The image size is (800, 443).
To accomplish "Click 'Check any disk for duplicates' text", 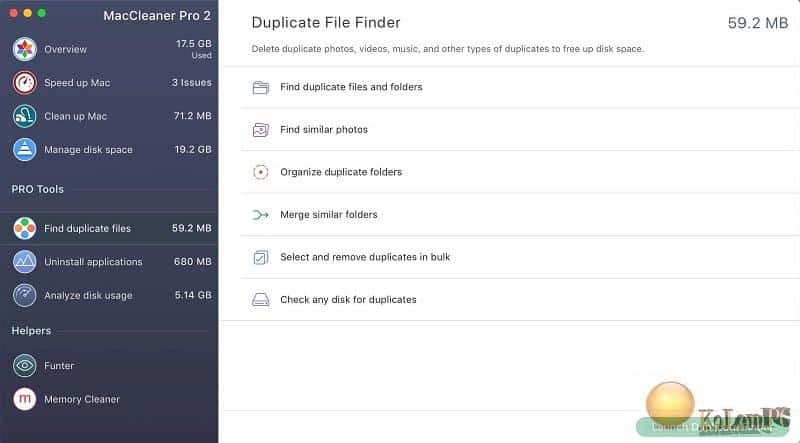I will 348,300.
